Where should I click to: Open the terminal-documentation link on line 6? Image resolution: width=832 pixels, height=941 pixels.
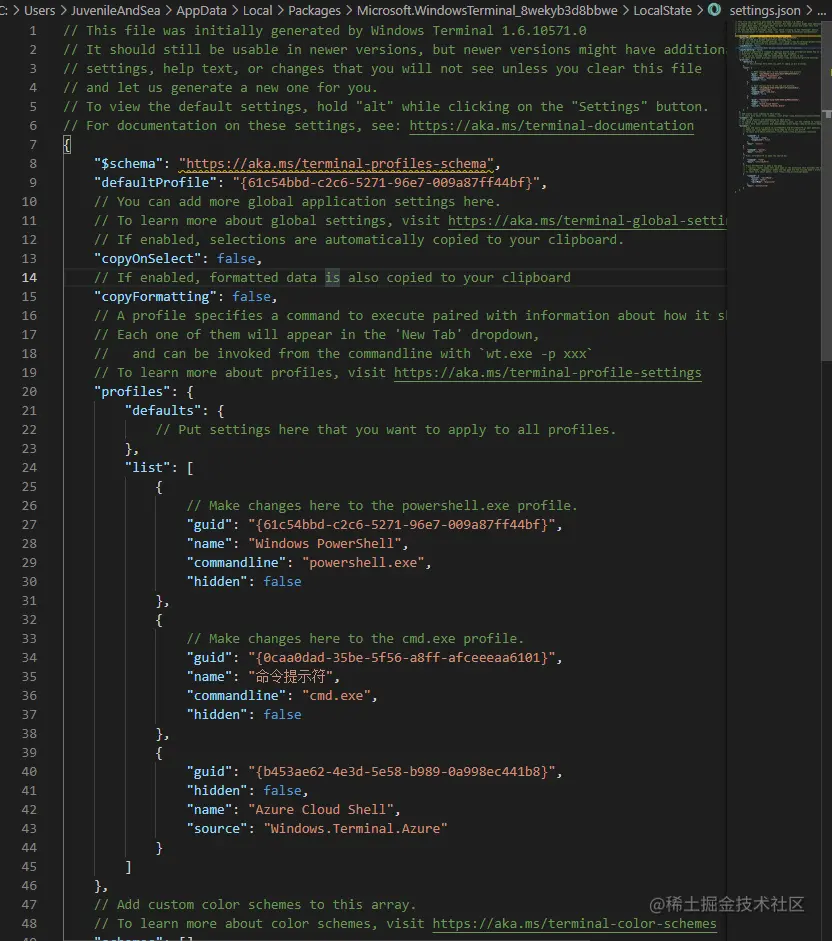click(x=551, y=125)
